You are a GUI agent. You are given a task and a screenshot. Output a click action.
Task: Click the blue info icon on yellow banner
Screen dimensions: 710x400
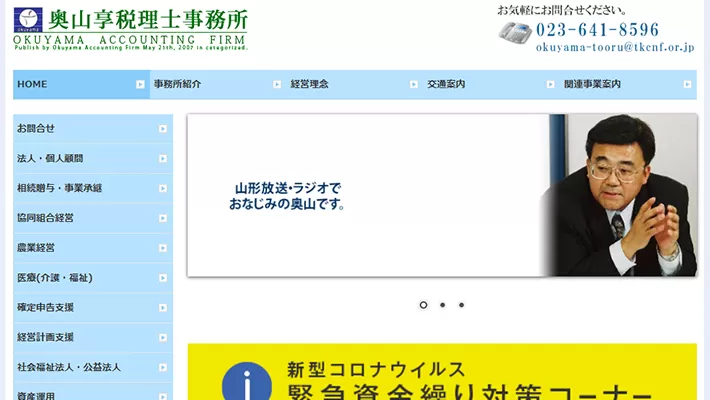(240, 381)
